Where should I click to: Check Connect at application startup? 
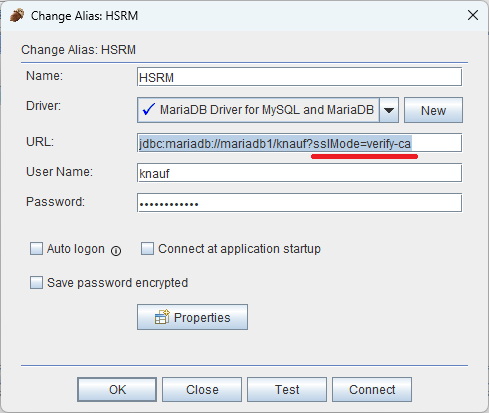point(147,249)
